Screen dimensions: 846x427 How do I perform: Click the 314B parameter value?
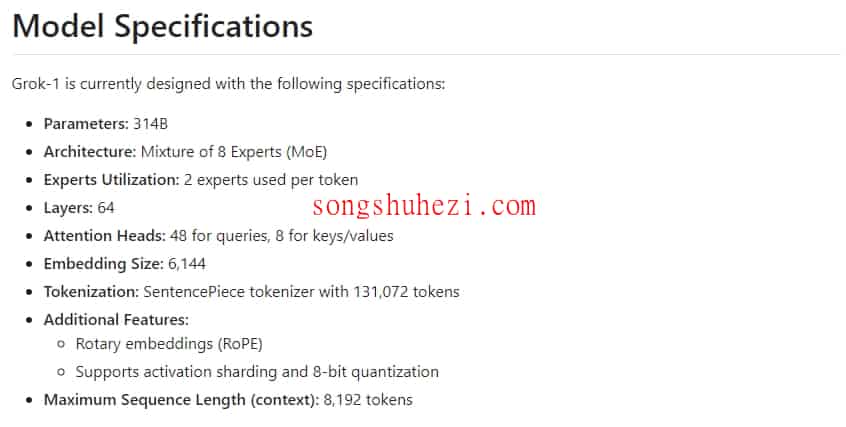151,124
